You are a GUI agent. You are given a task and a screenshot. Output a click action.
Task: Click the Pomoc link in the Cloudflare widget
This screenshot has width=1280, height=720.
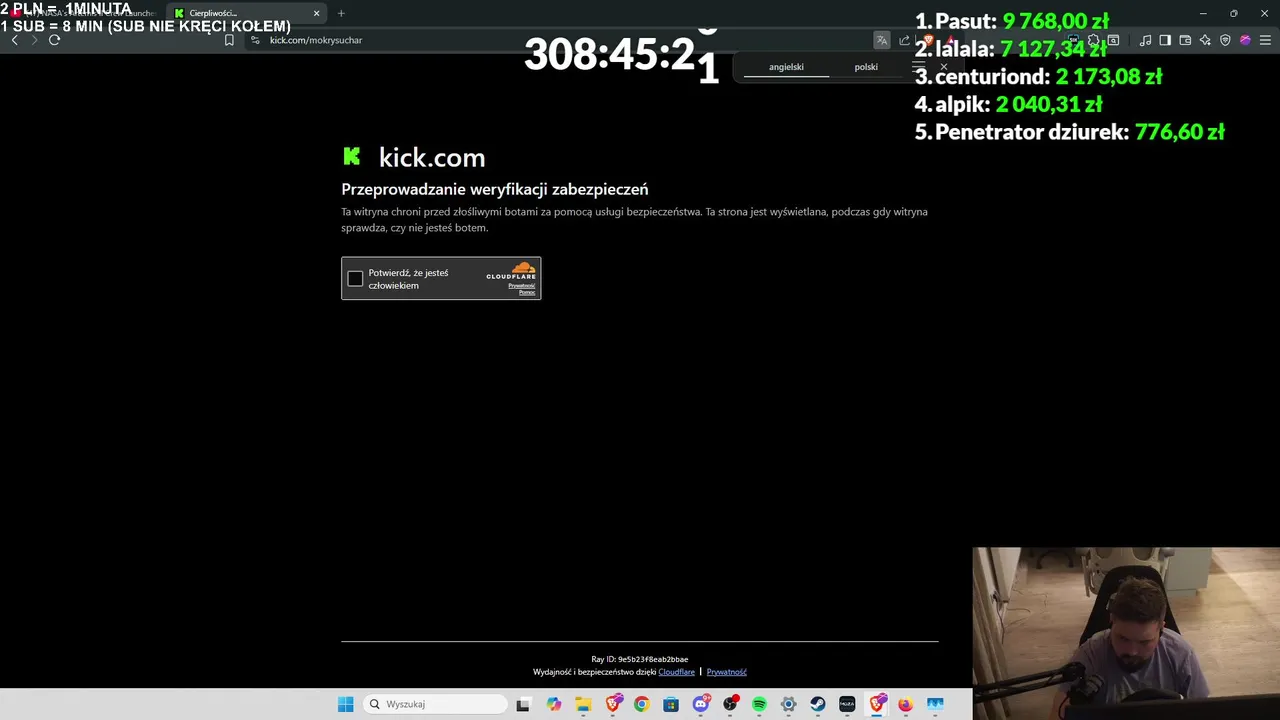point(527,292)
